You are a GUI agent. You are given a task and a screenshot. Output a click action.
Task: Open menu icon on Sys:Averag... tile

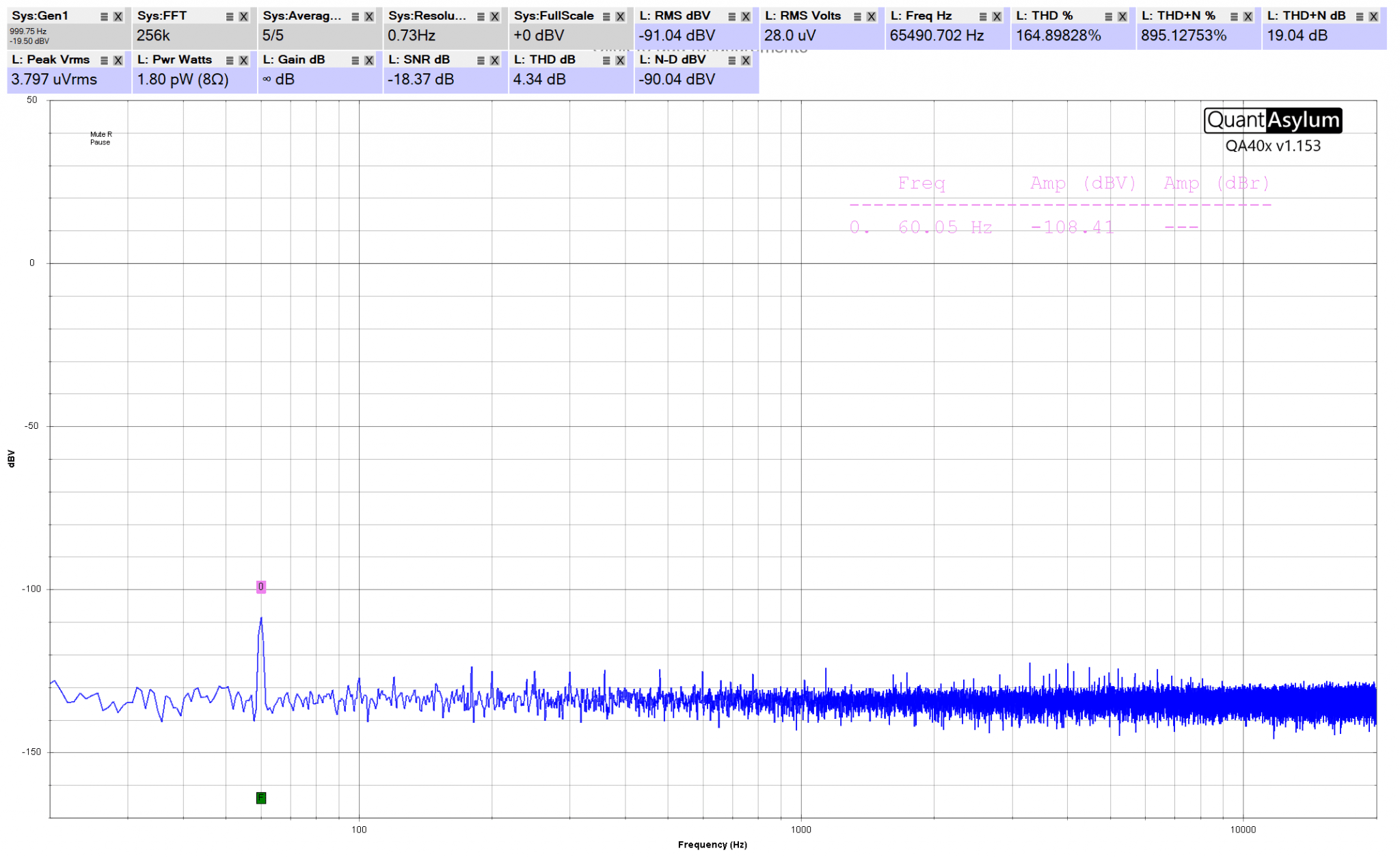click(x=355, y=16)
